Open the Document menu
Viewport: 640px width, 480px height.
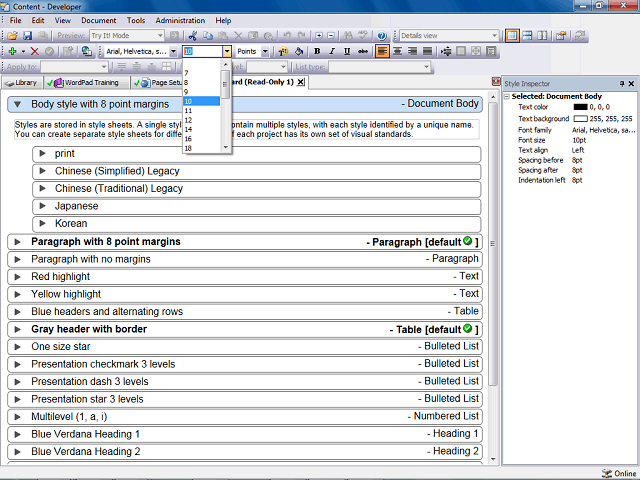pyautogui.click(x=98, y=20)
